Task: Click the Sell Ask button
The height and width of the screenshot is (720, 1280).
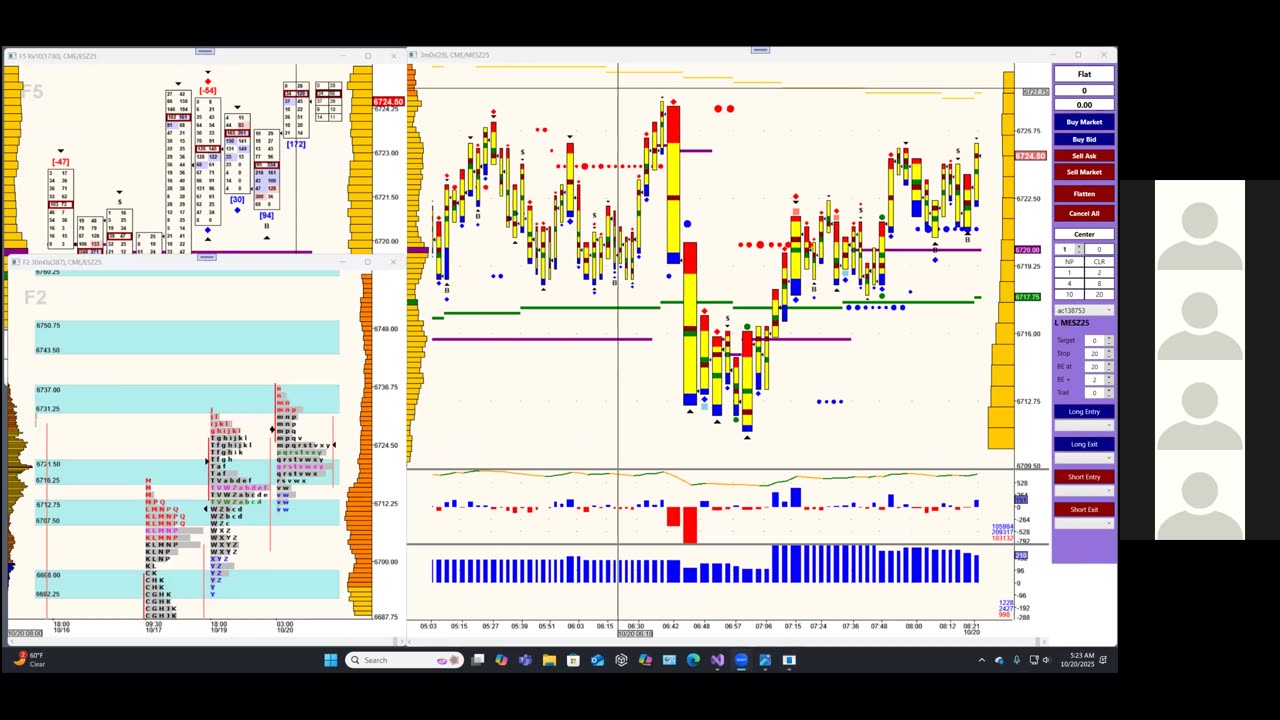Action: (1084, 156)
